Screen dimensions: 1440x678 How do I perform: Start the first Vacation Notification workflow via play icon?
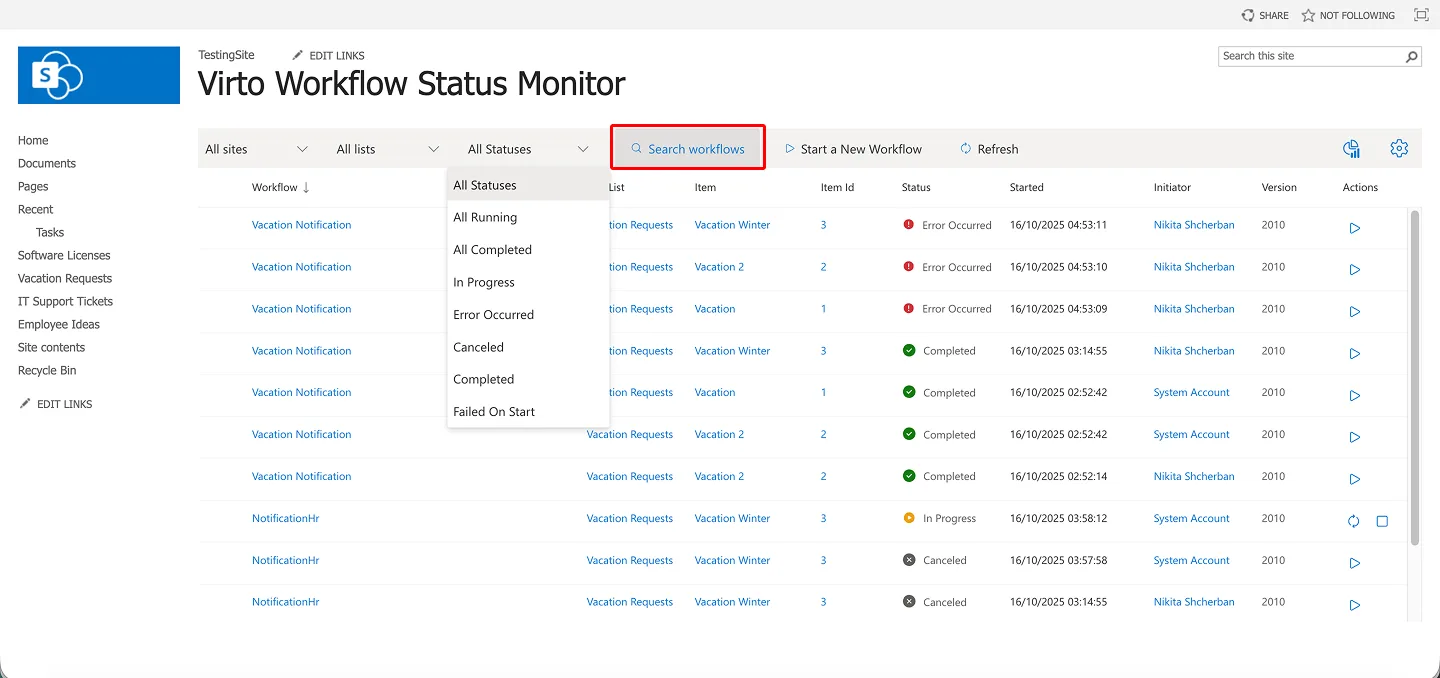point(1355,228)
